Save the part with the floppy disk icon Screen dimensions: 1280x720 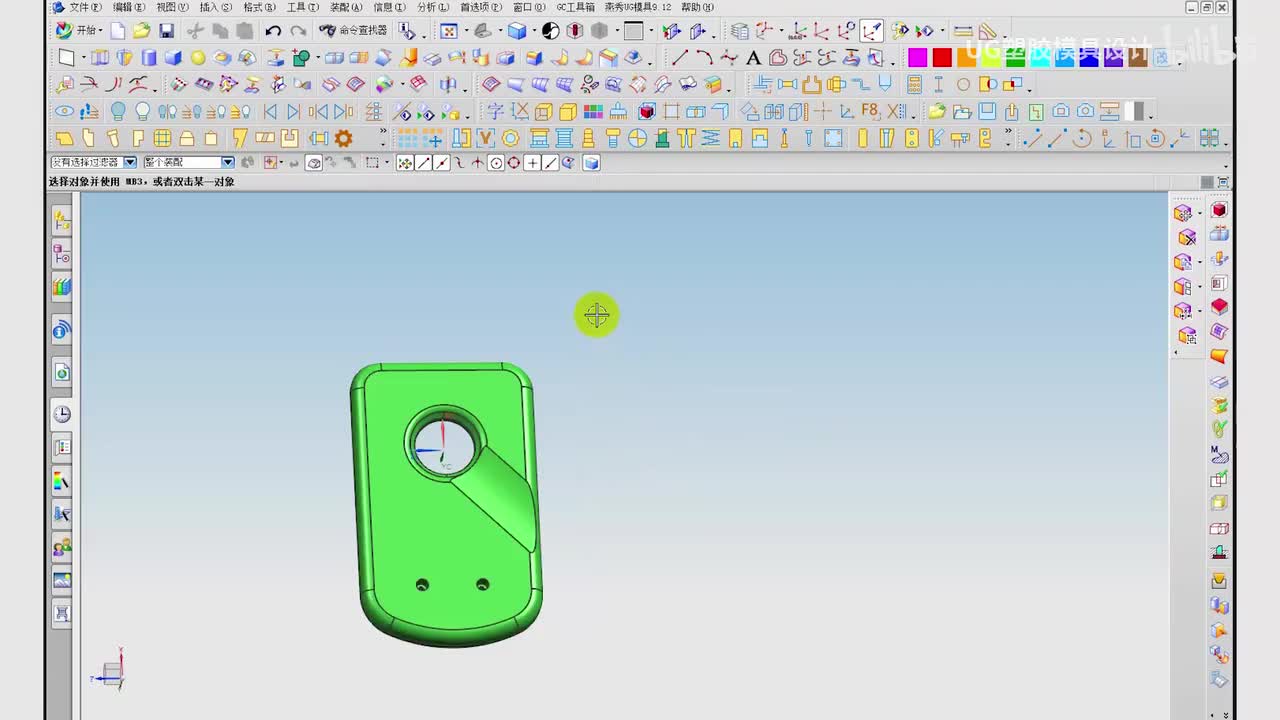coord(167,31)
